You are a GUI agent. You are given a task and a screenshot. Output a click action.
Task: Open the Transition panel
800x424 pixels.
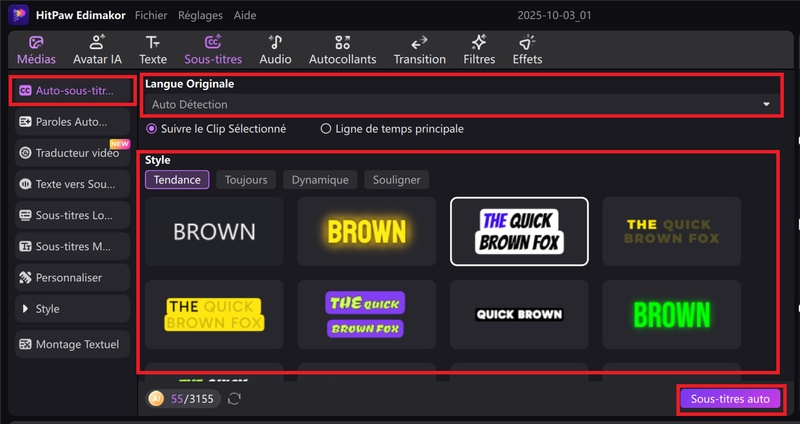[x=420, y=50]
